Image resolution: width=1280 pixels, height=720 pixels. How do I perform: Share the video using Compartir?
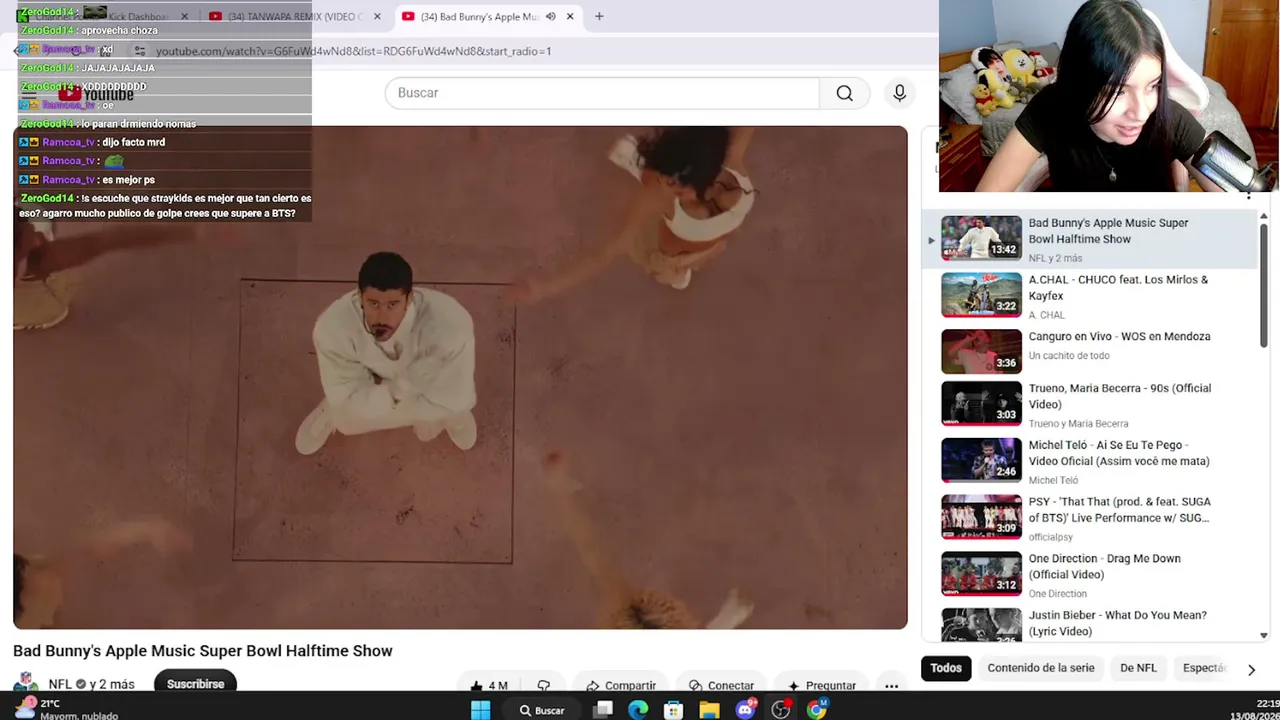coord(620,685)
